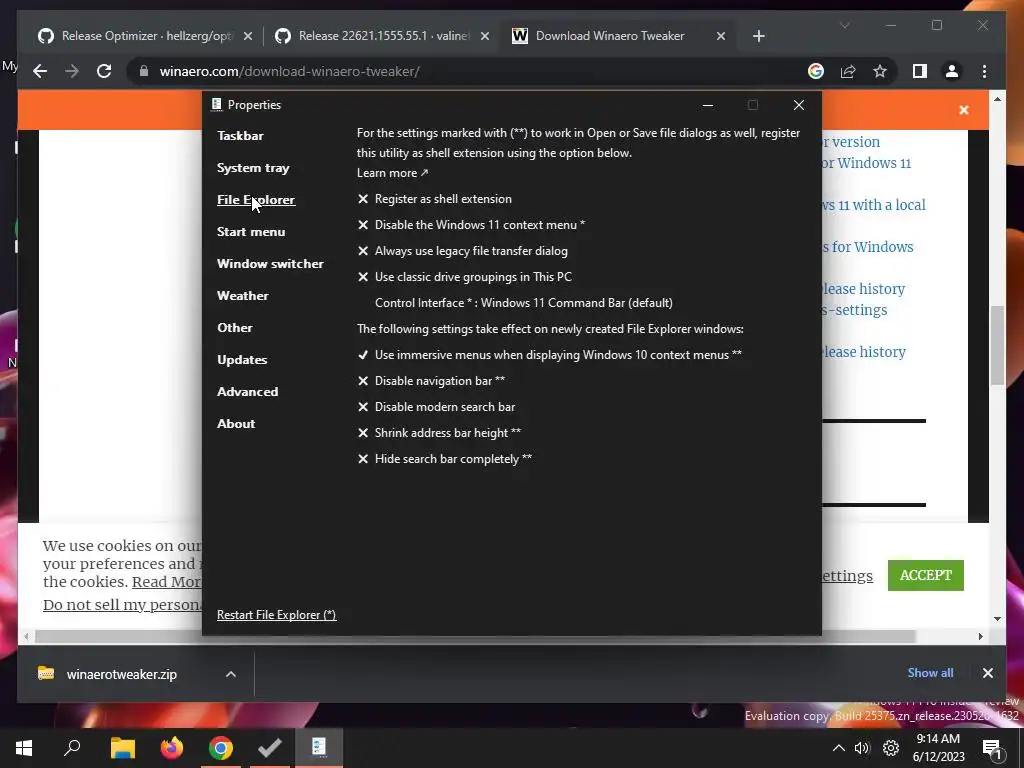
Task: Open the Chrome profile avatar
Action: tap(952, 71)
